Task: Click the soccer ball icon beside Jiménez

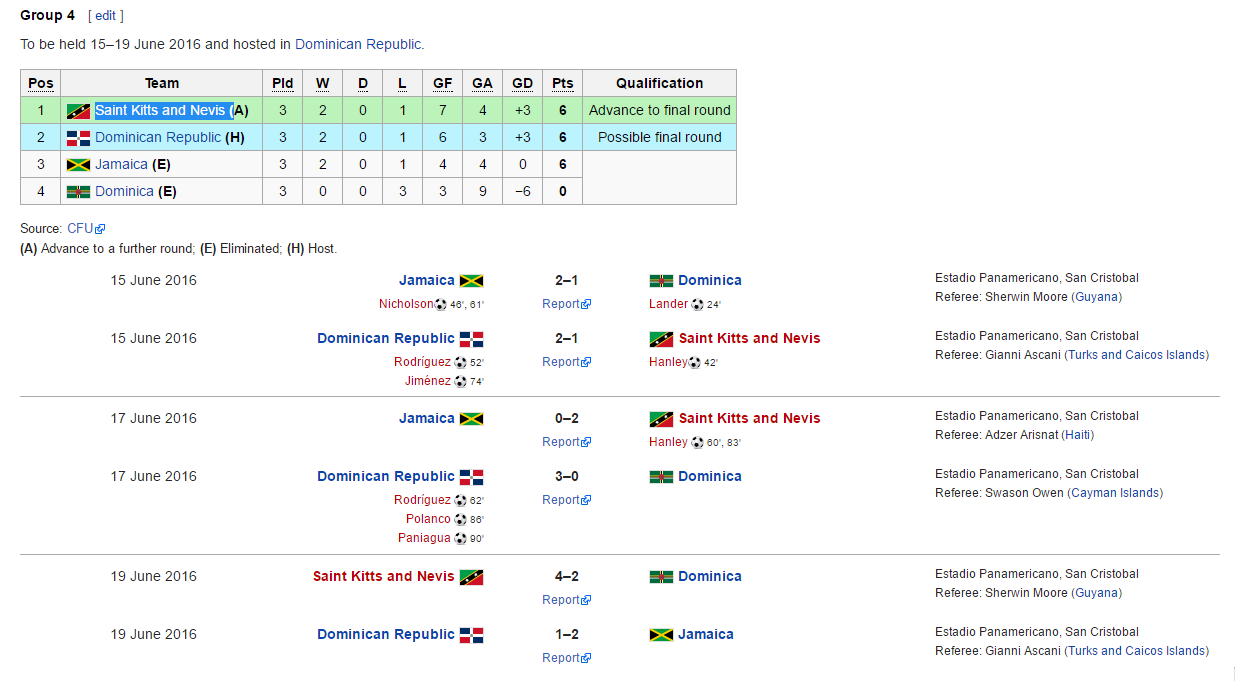Action: click(460, 381)
